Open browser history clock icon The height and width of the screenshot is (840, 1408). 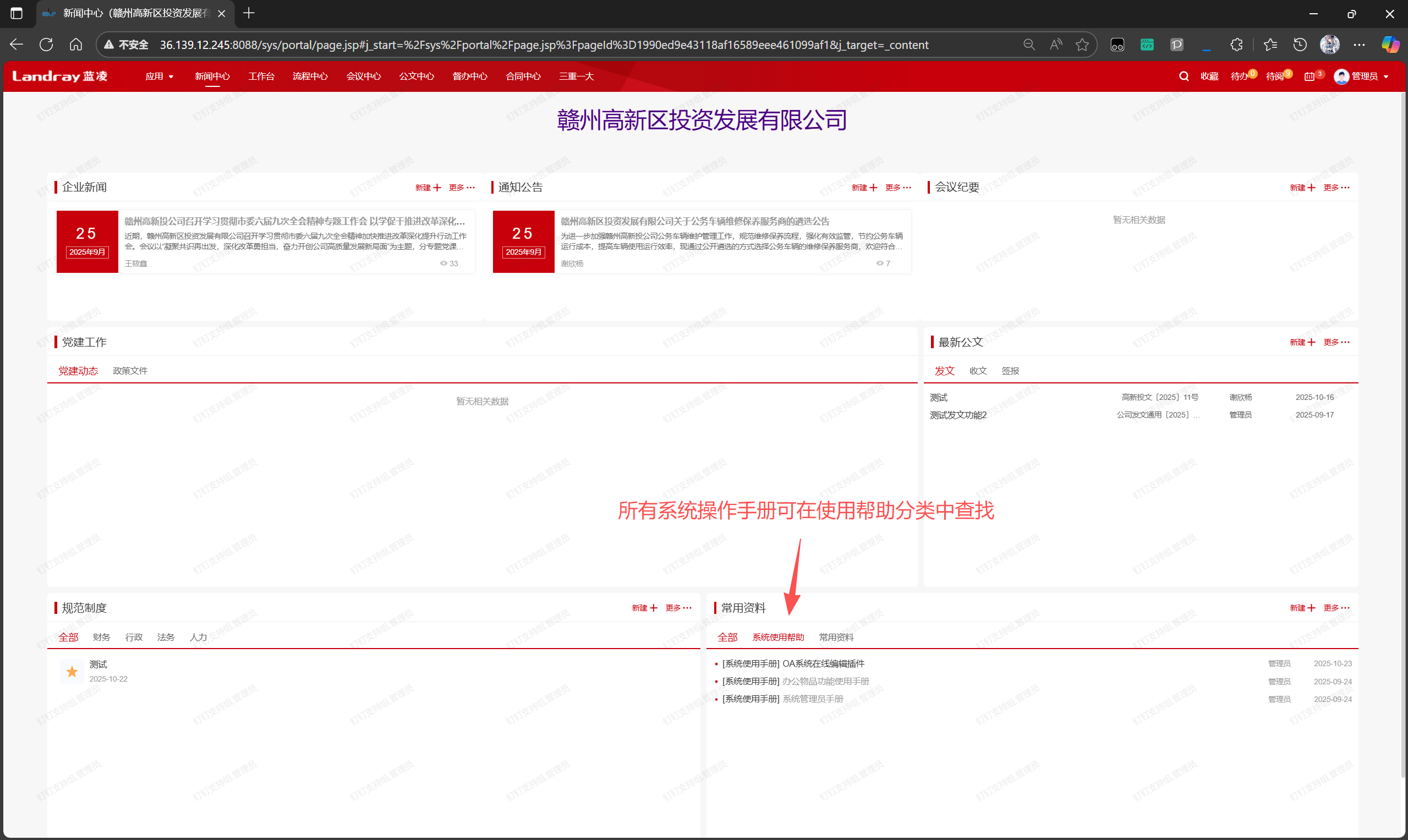pyautogui.click(x=1300, y=45)
